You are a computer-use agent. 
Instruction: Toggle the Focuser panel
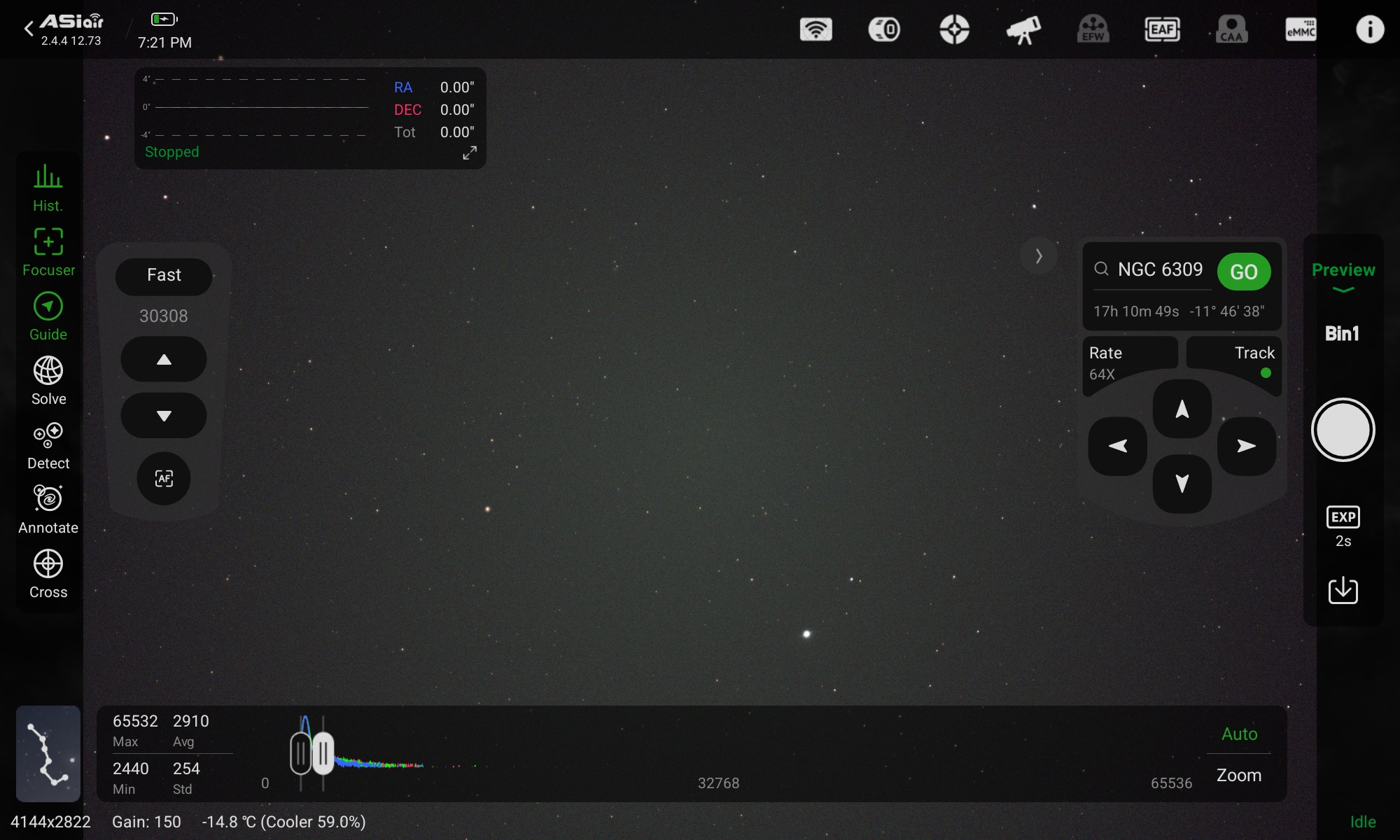coord(48,251)
